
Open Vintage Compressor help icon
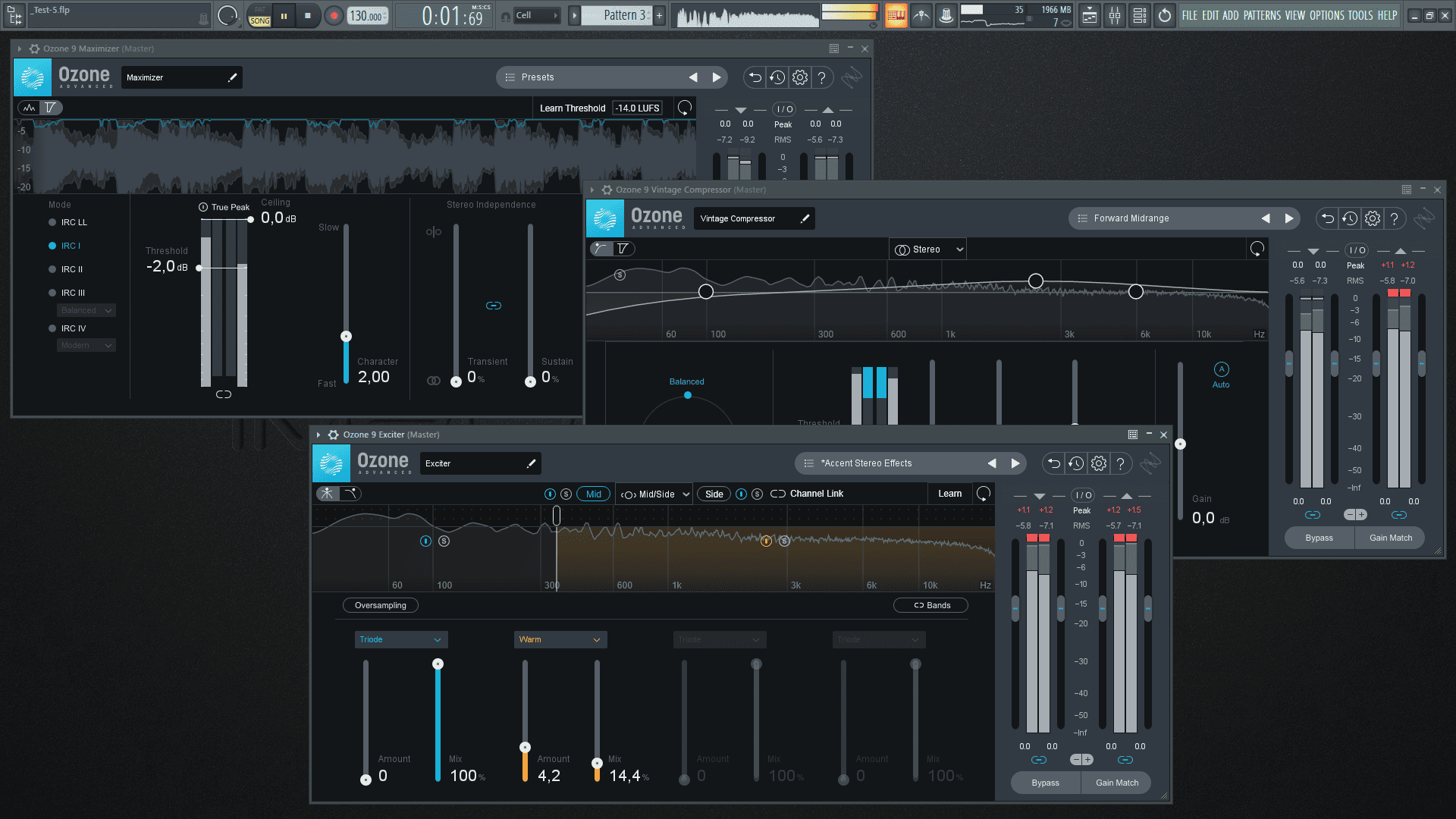click(1395, 218)
